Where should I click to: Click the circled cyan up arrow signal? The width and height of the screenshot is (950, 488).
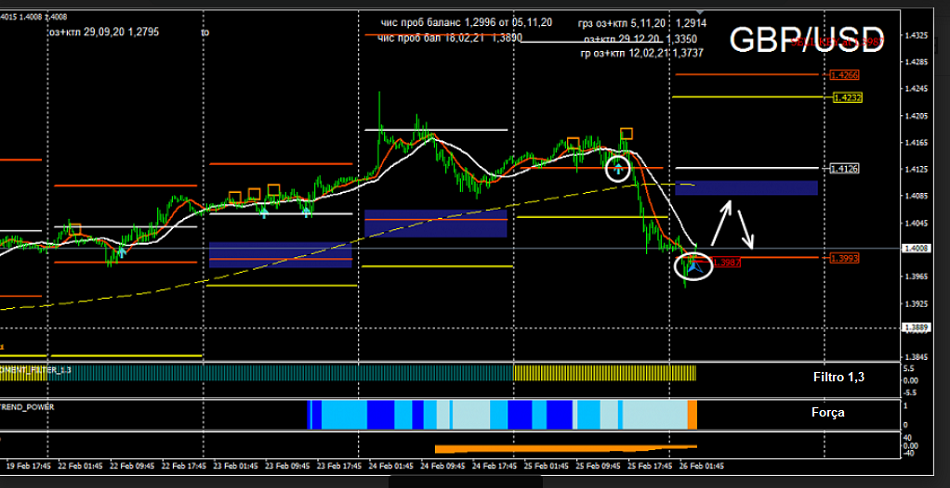click(x=619, y=168)
